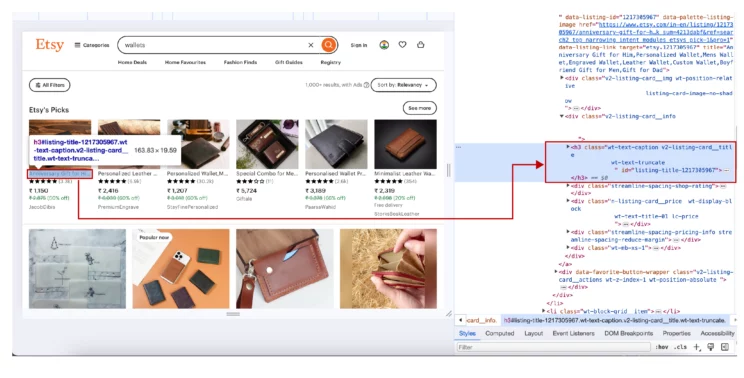The image size is (744, 378).
Task: Open the Gift Guides menu link
Action: 288,62
